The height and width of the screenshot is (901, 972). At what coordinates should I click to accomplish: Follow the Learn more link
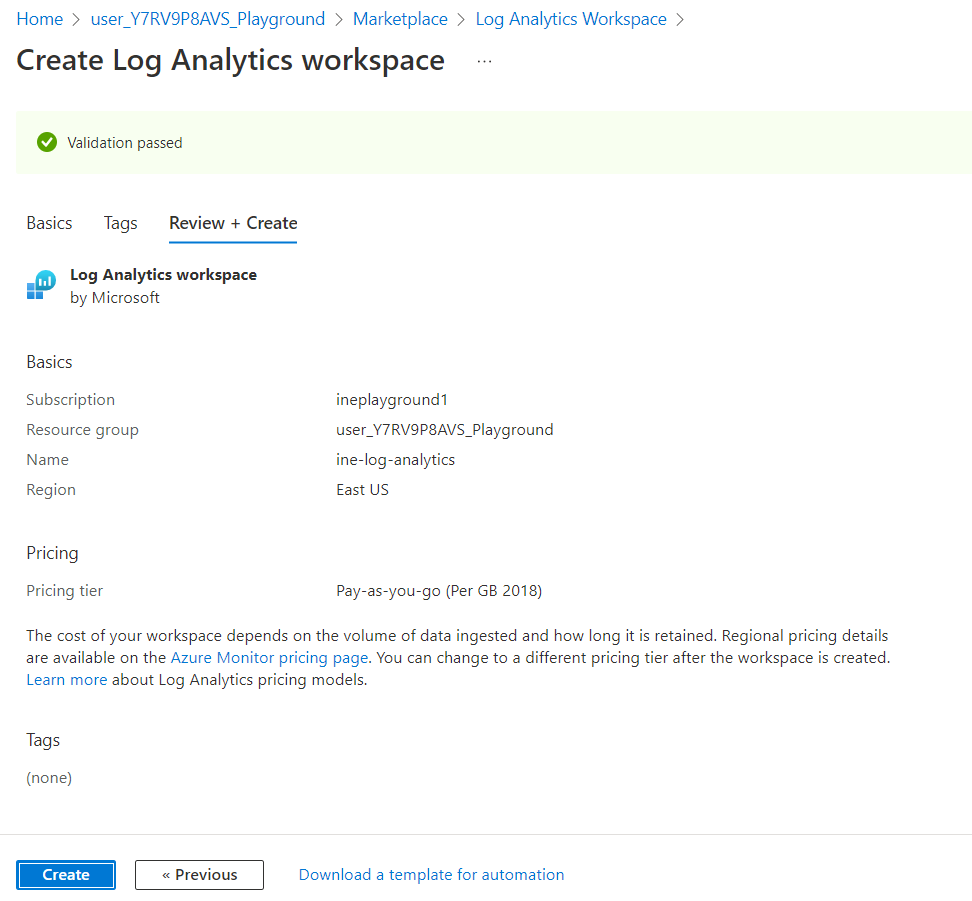click(66, 680)
